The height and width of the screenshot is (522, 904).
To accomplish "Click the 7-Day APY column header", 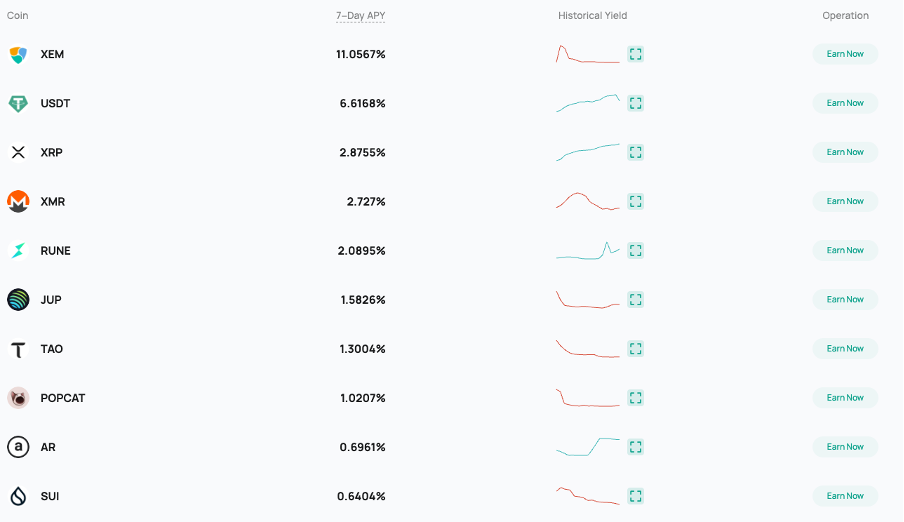I will click(x=360, y=16).
